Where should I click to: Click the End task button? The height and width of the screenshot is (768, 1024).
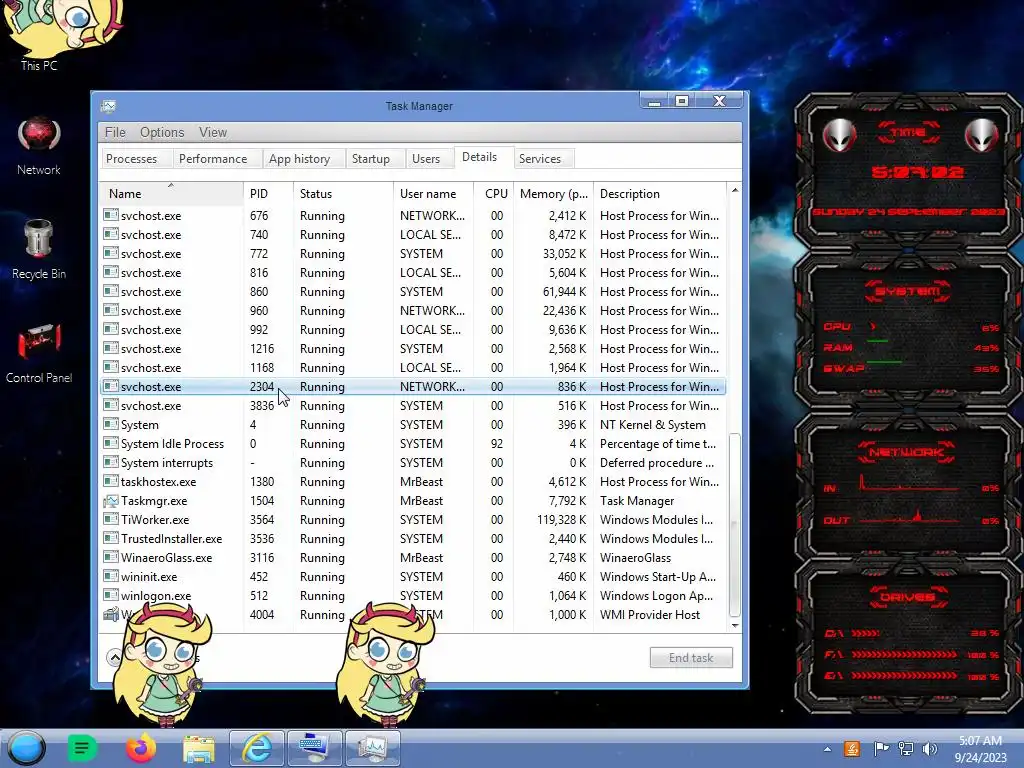point(691,658)
